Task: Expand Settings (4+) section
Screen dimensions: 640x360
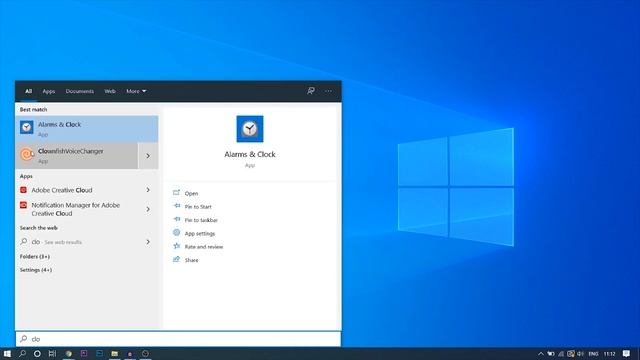Action: pos(36,270)
